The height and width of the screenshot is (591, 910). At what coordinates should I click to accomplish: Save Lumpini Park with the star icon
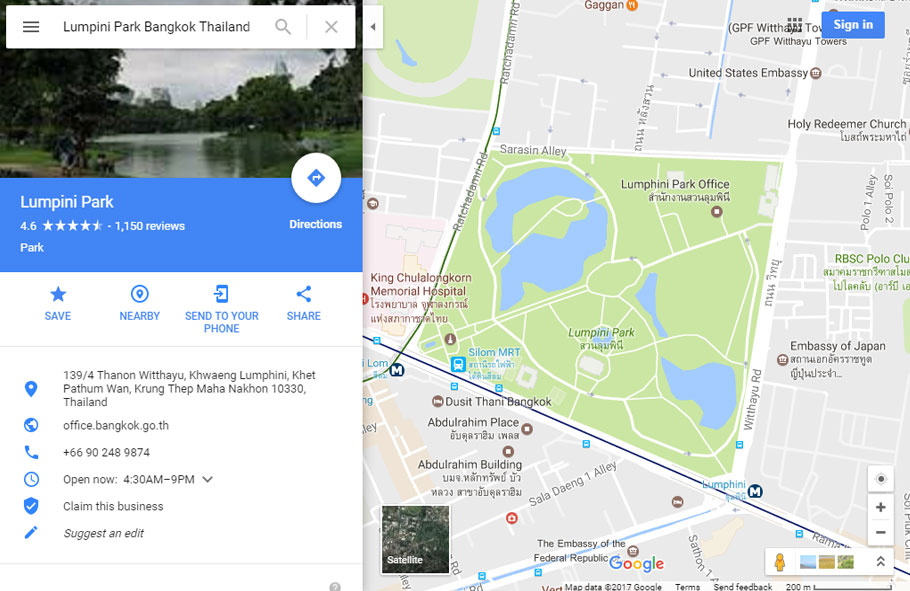pyautogui.click(x=58, y=303)
